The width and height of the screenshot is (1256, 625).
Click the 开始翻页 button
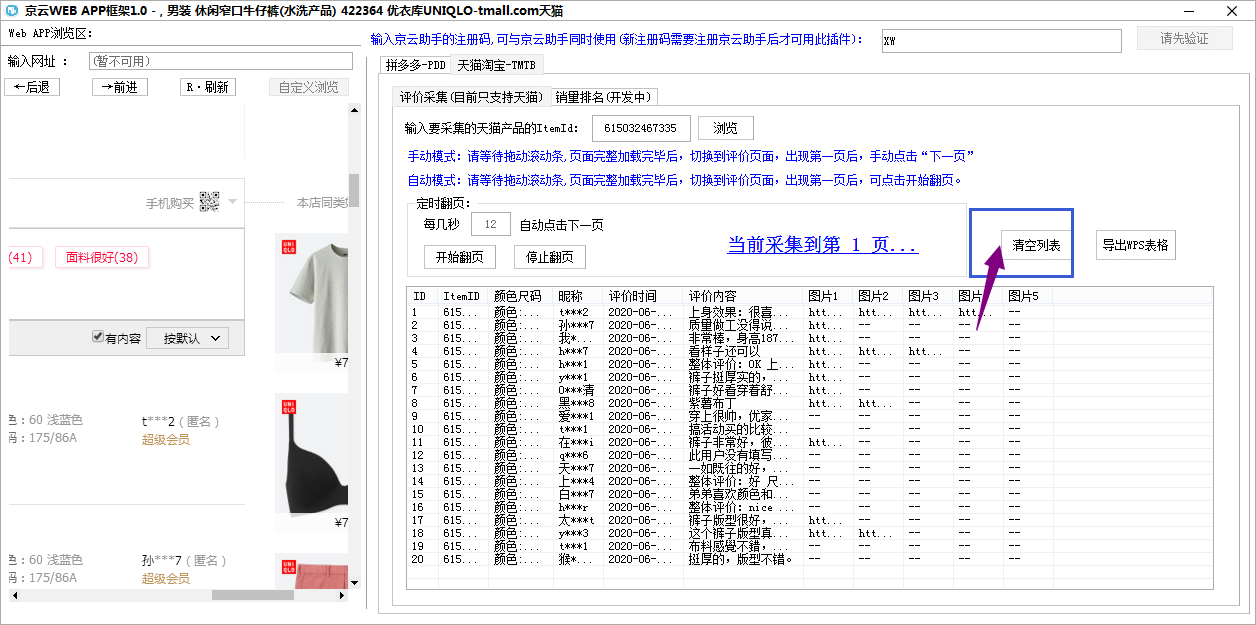(x=460, y=257)
